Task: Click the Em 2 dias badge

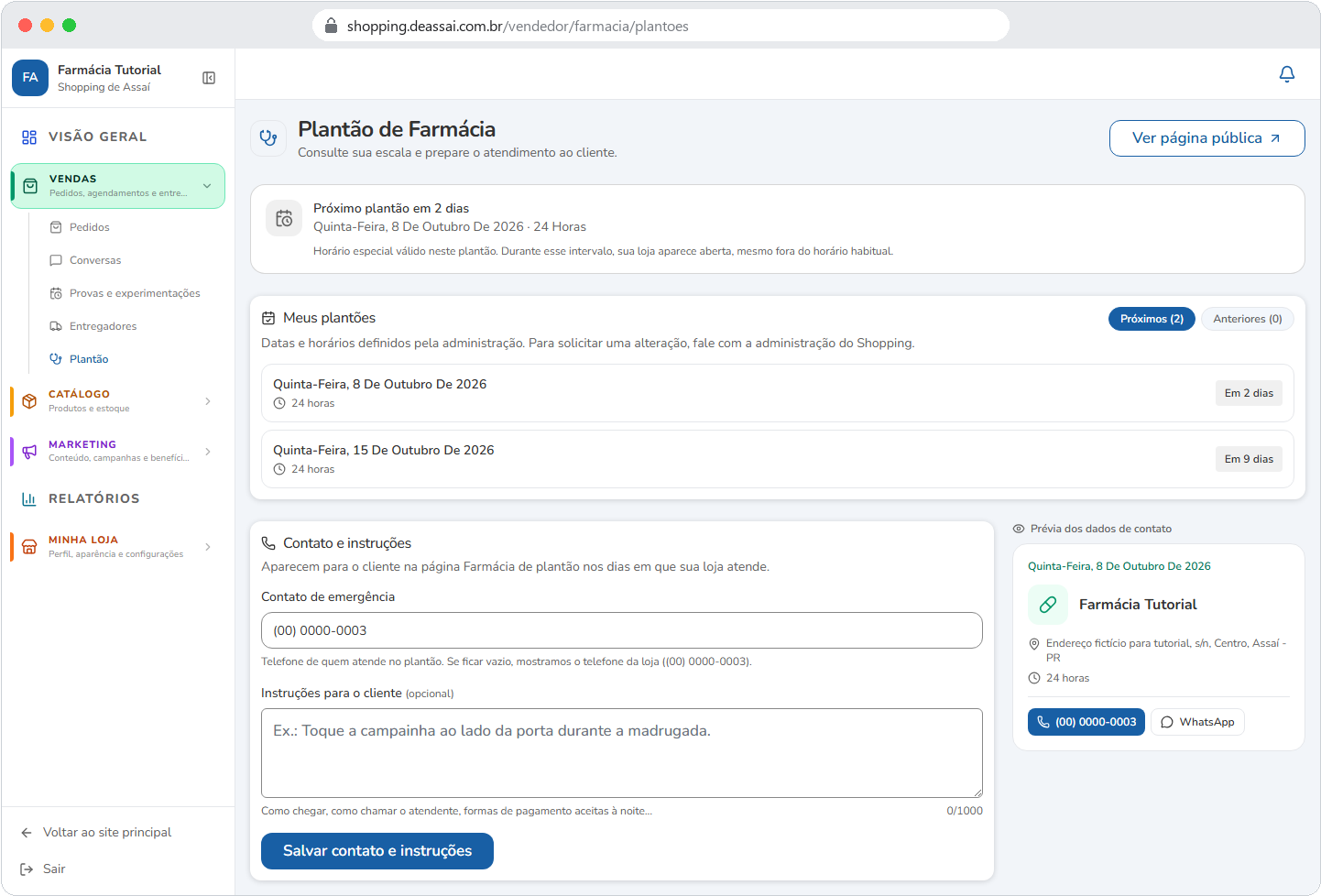Action: pyautogui.click(x=1249, y=393)
